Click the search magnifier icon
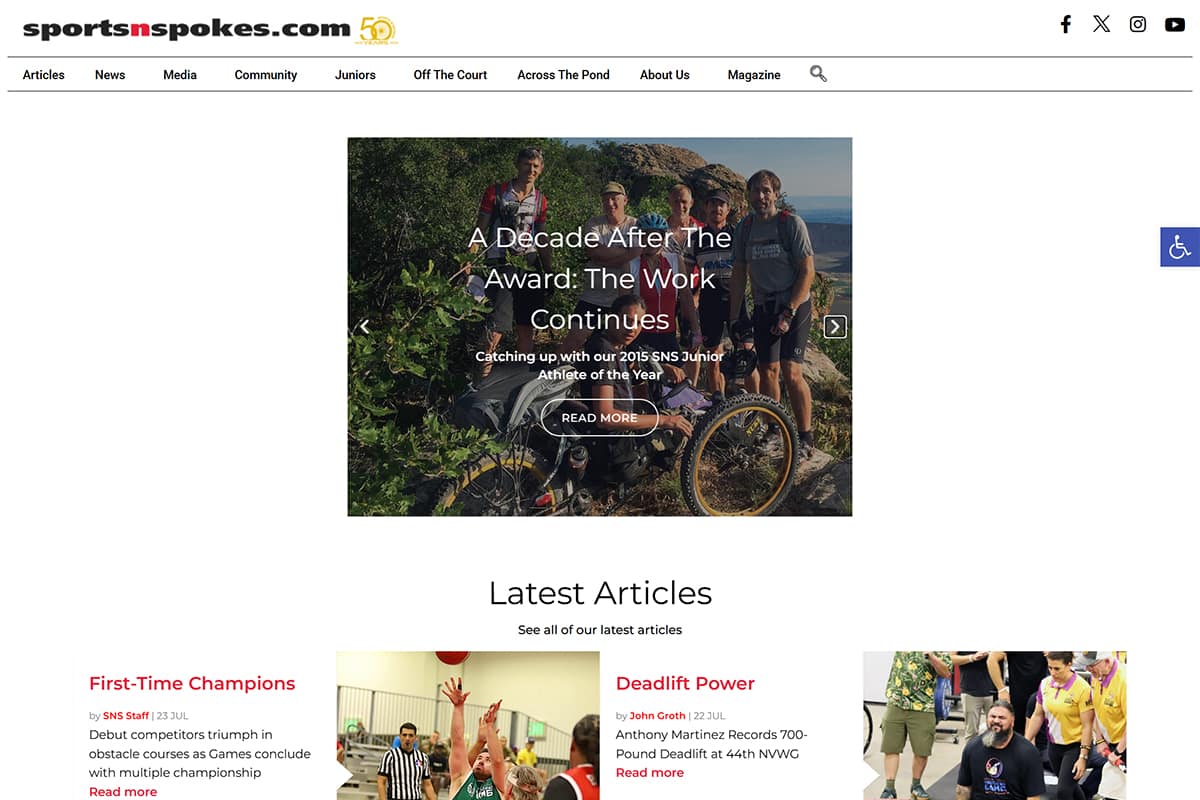The width and height of the screenshot is (1200, 800). pos(818,73)
